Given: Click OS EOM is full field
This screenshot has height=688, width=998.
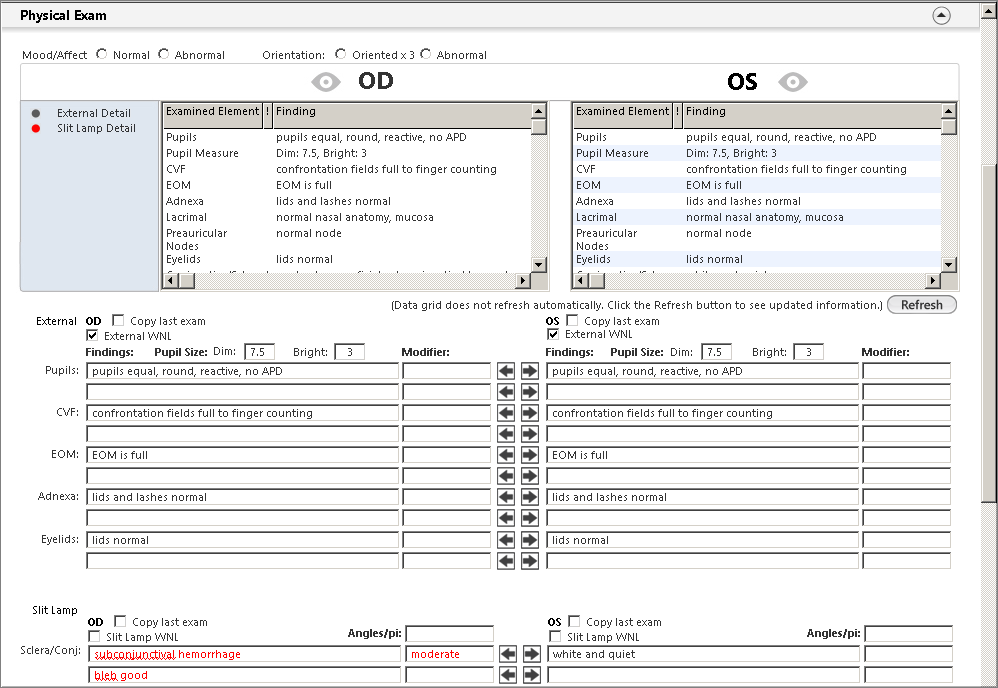Looking at the screenshot, I should [703, 455].
